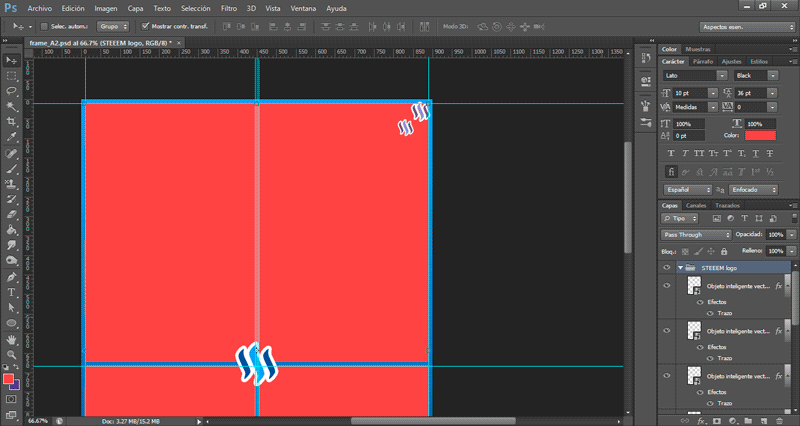Filter layers by type layers icon
The width and height of the screenshot is (800, 426).
[744, 218]
